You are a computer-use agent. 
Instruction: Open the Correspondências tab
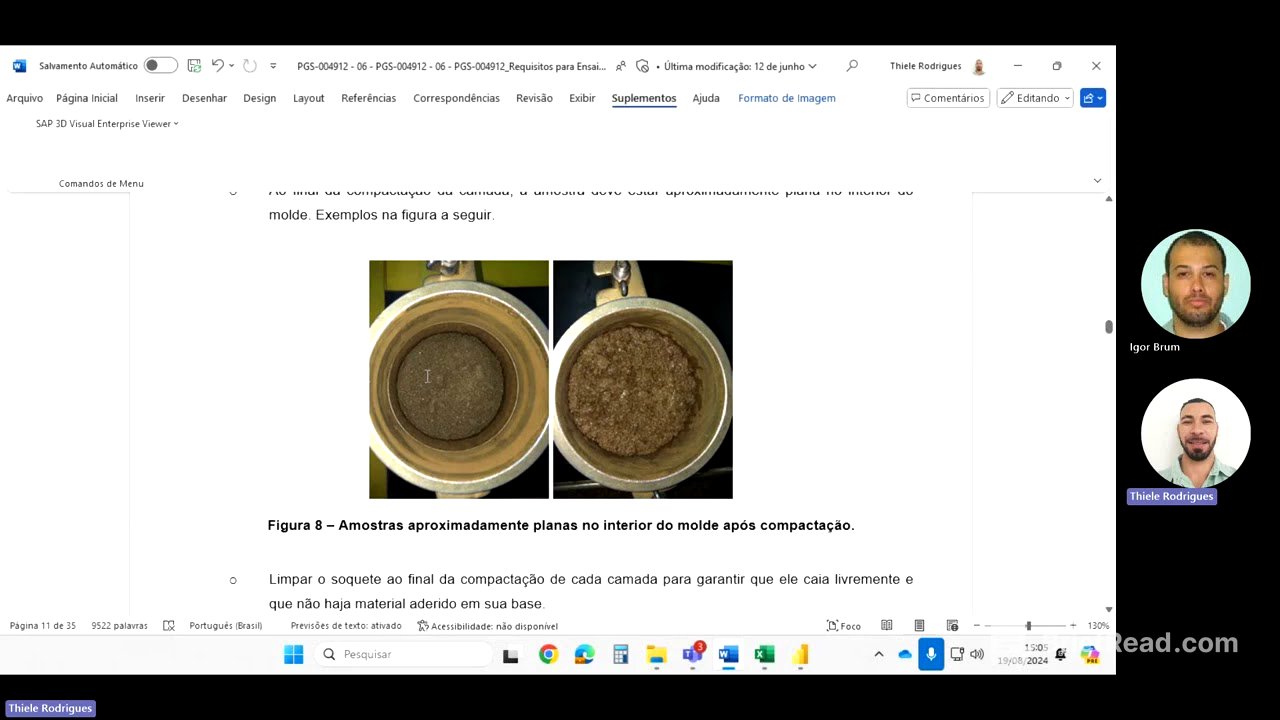(x=456, y=98)
